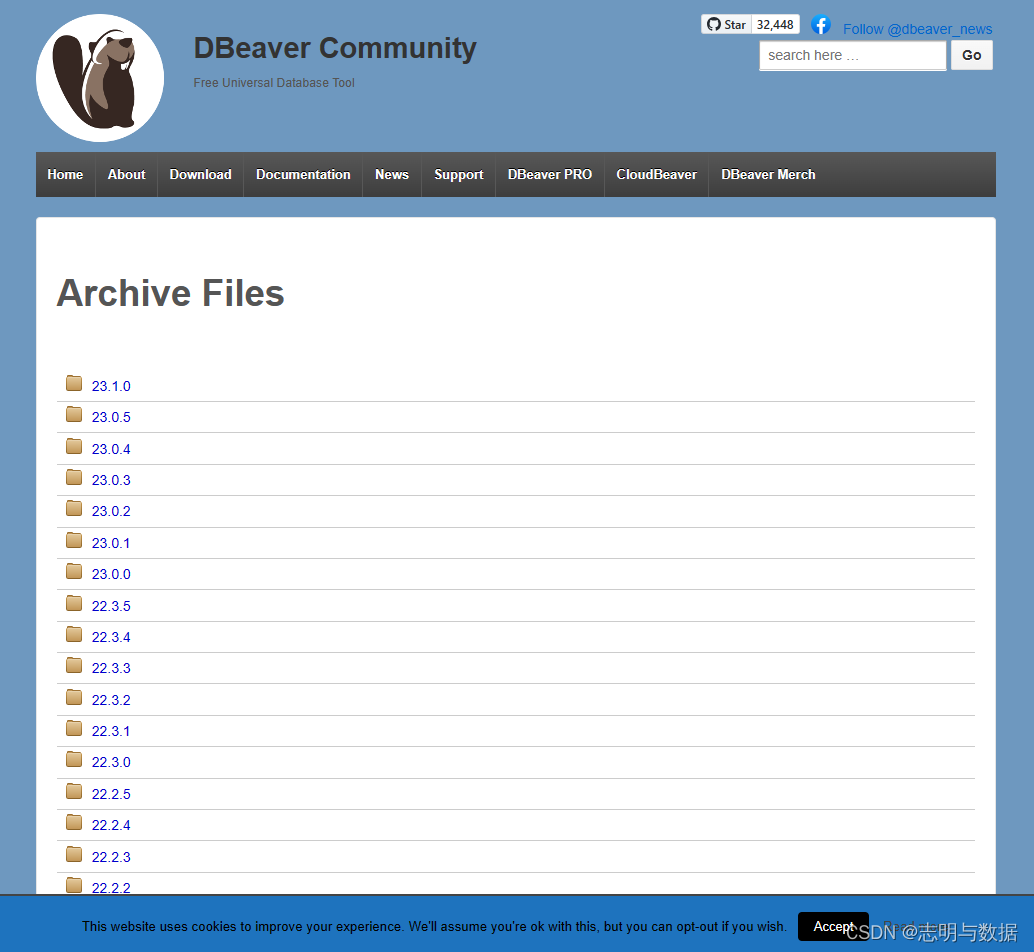Image resolution: width=1034 pixels, height=952 pixels.
Task: Click the folder icon for 22.2.3
Action: point(74,854)
